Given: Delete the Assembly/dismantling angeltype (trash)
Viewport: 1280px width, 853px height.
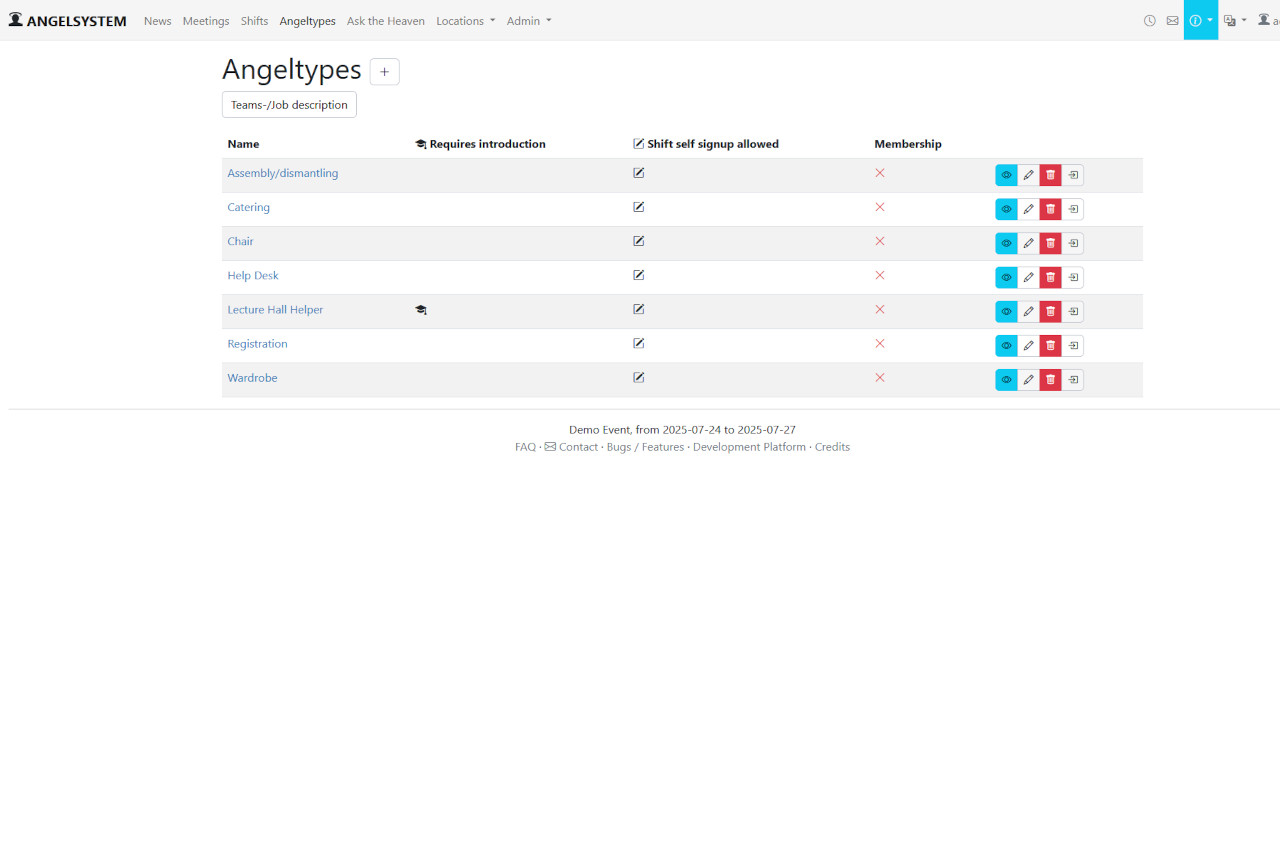Looking at the screenshot, I should coord(1051,175).
